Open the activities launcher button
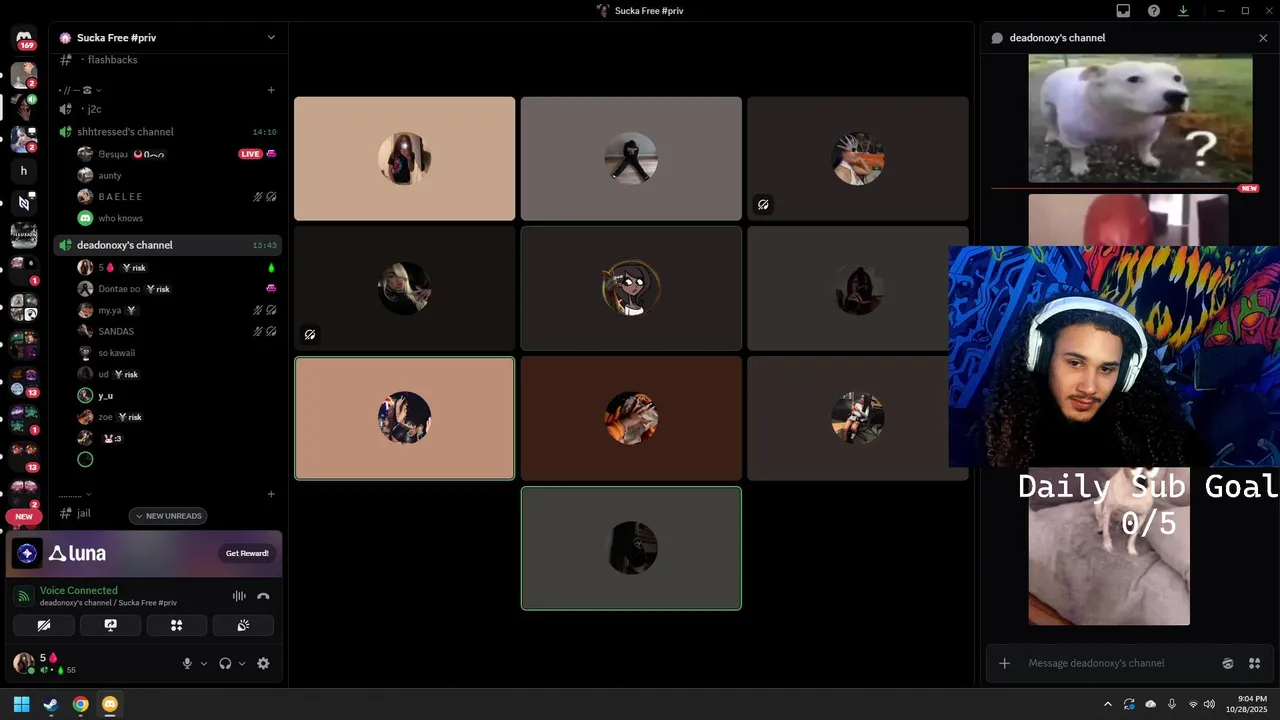Image resolution: width=1280 pixels, height=720 pixels. click(x=176, y=625)
